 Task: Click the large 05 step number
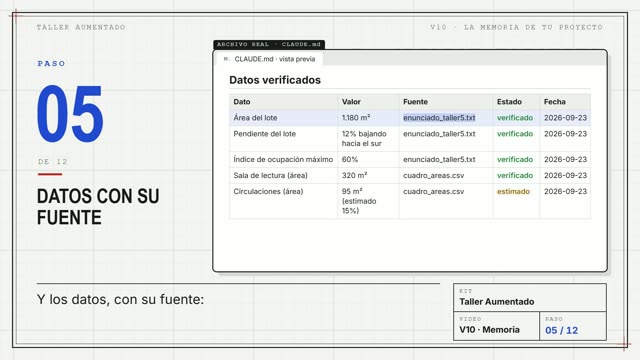[x=70, y=113]
